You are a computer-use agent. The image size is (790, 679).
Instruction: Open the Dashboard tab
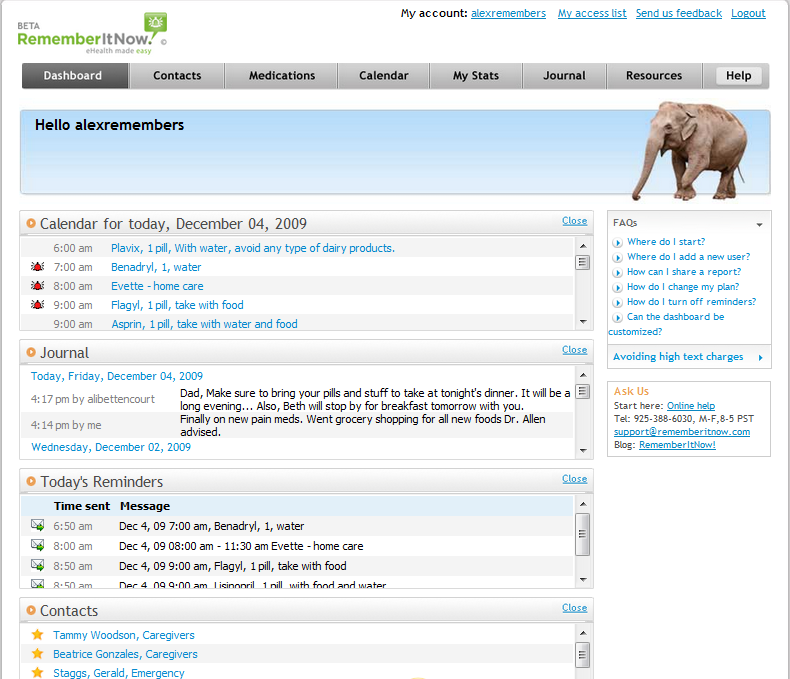coord(75,76)
